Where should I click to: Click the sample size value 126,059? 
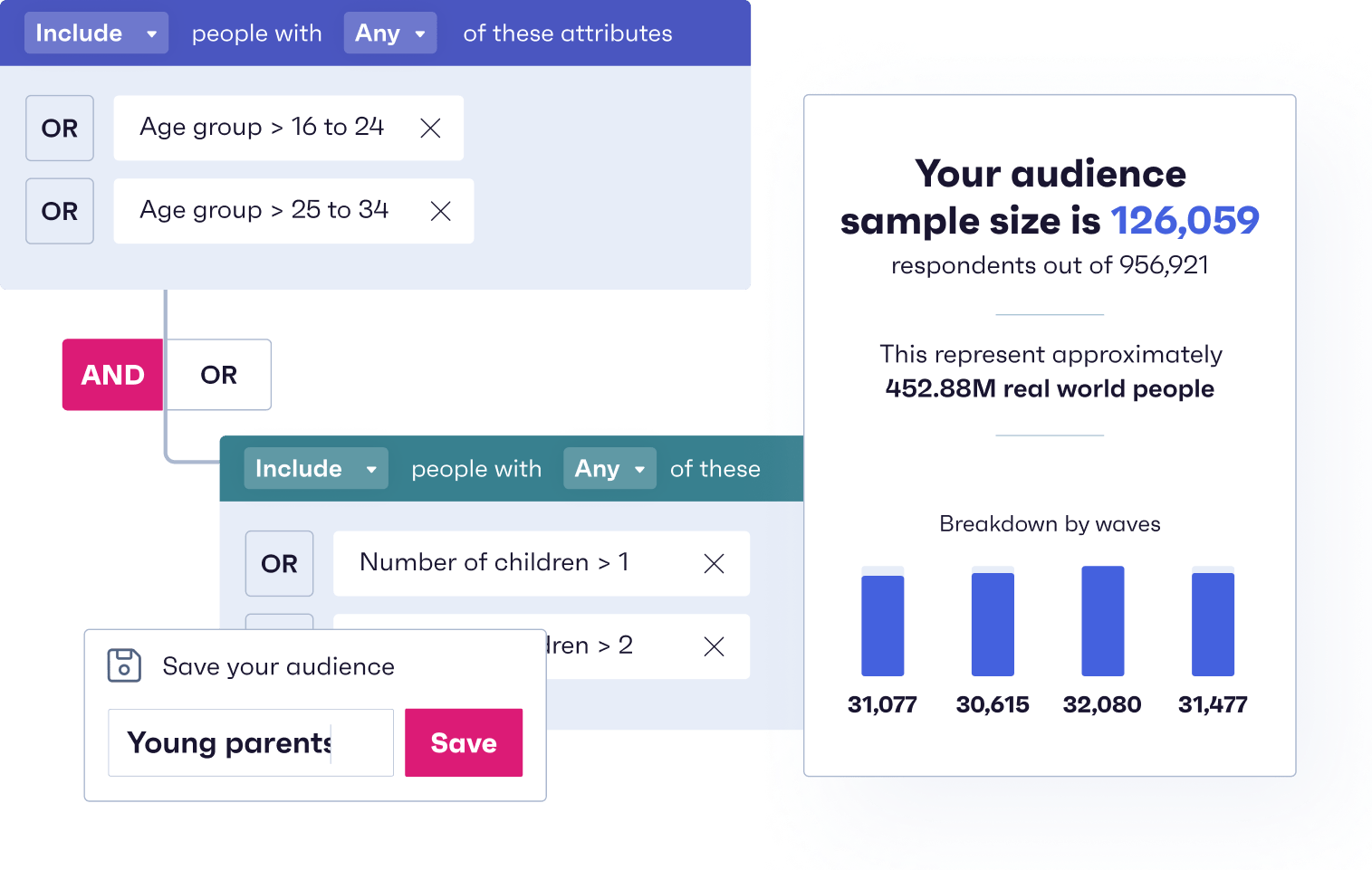point(1185,220)
